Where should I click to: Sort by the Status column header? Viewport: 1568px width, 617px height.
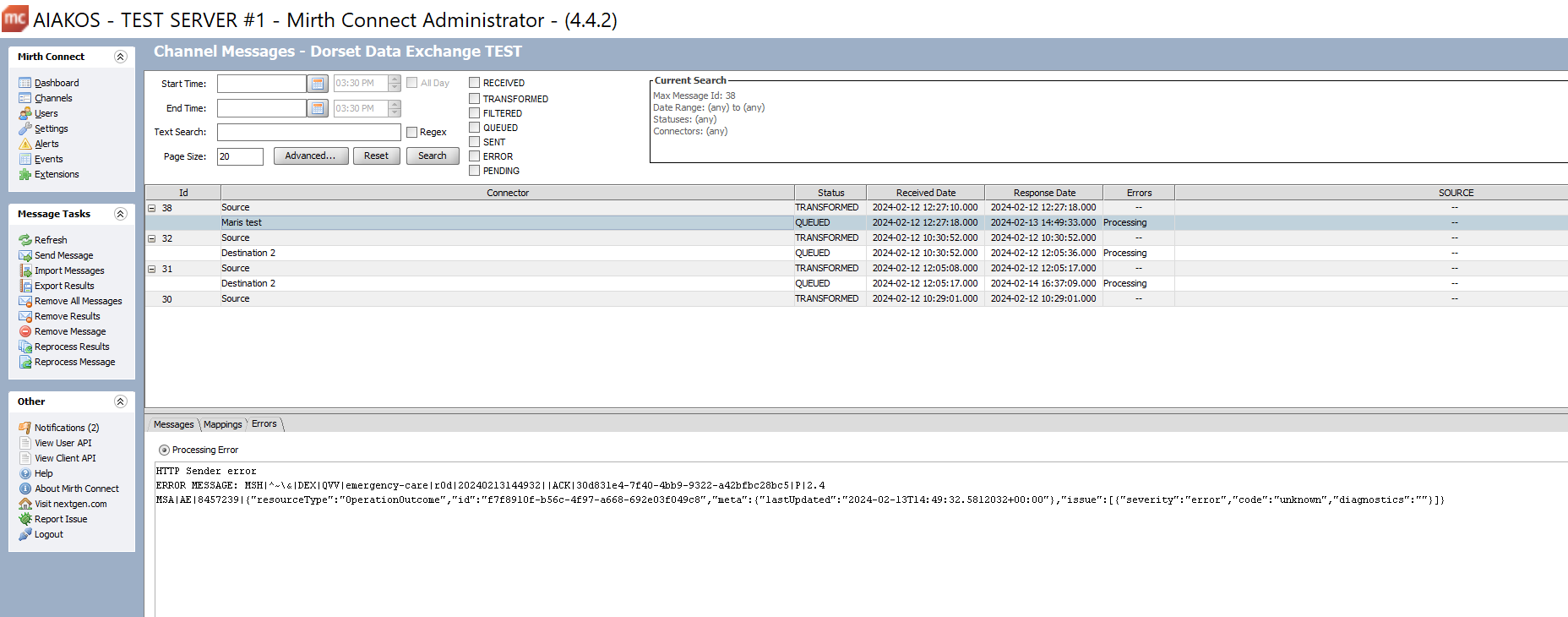click(x=830, y=193)
